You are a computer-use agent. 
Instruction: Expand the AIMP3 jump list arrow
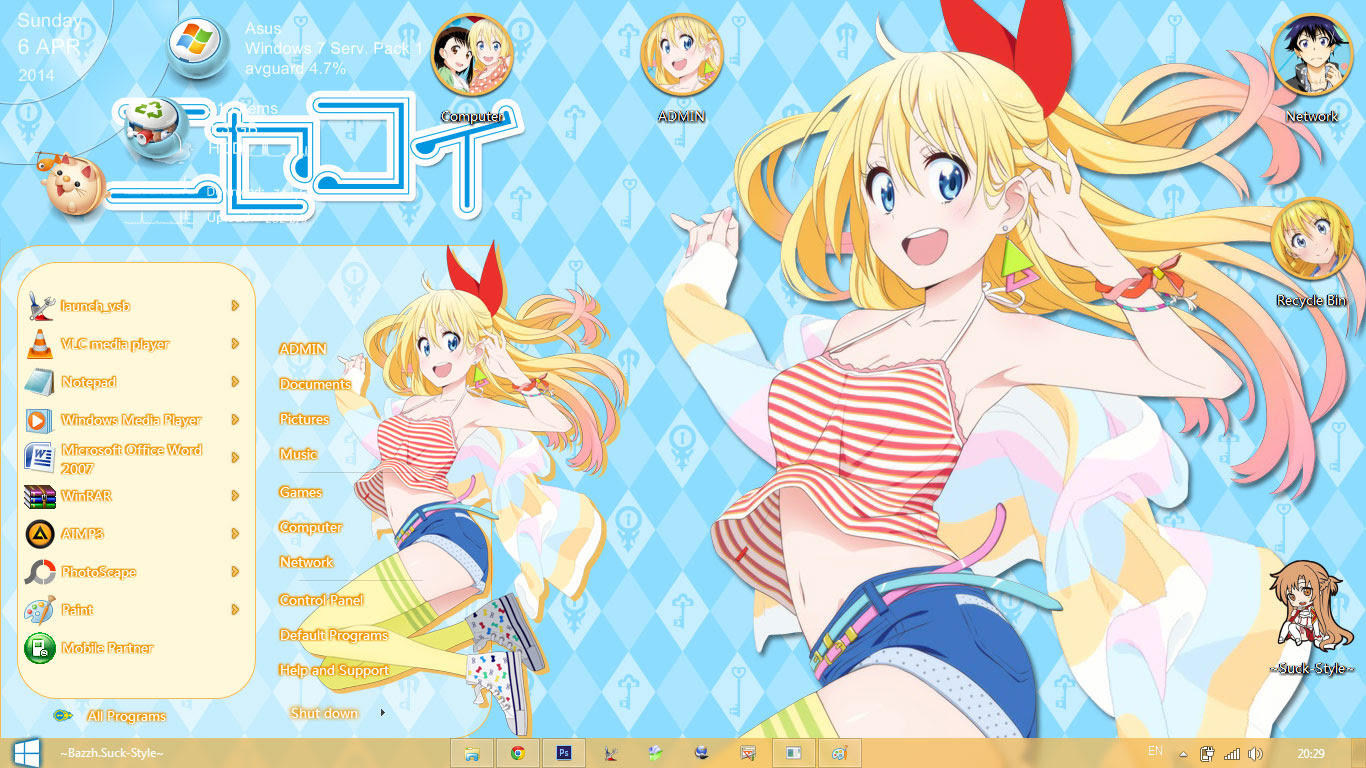click(x=235, y=534)
